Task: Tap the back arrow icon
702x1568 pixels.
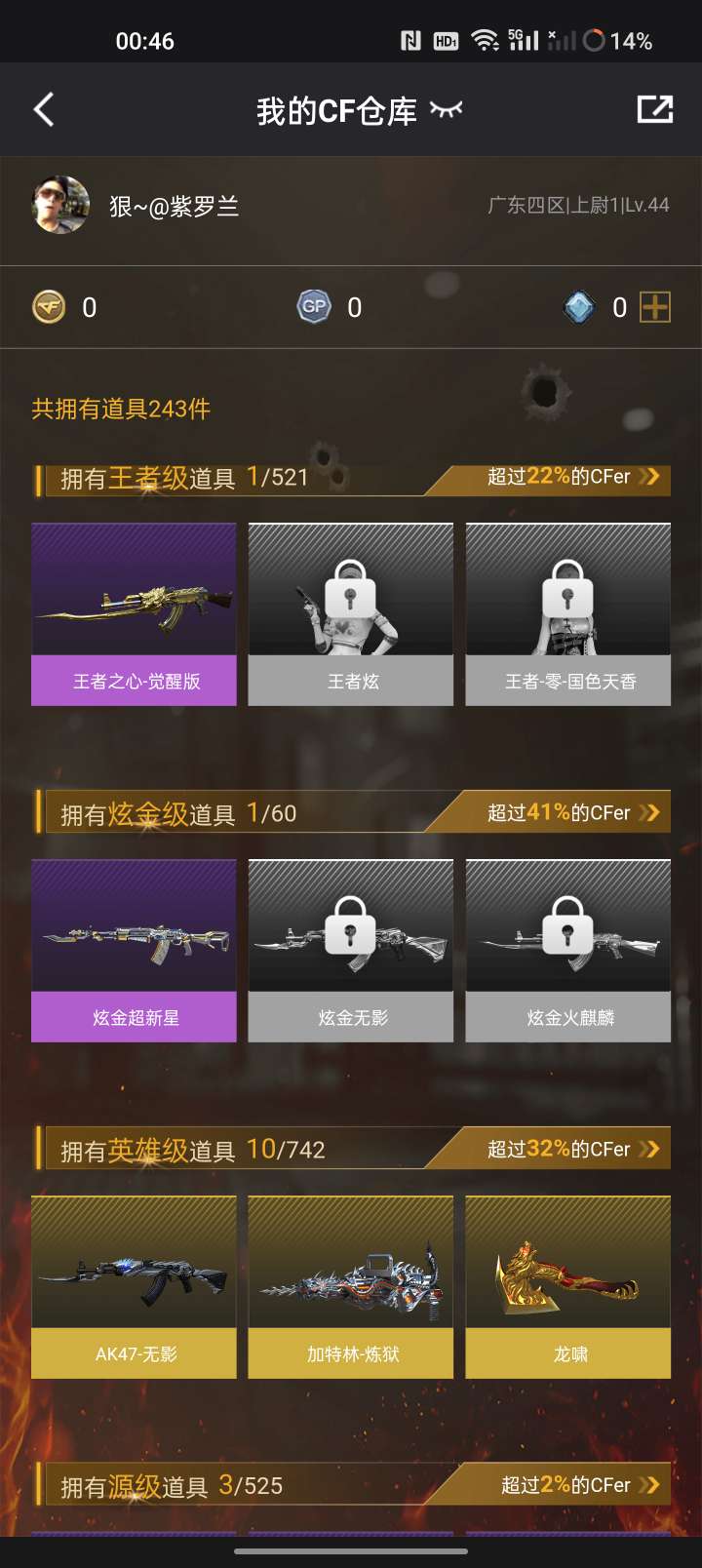Action: (44, 110)
